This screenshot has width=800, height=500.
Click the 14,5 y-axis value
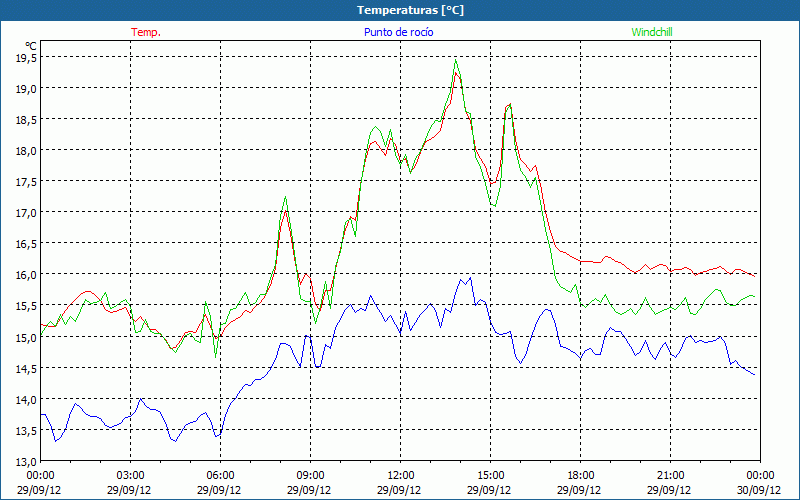26,368
